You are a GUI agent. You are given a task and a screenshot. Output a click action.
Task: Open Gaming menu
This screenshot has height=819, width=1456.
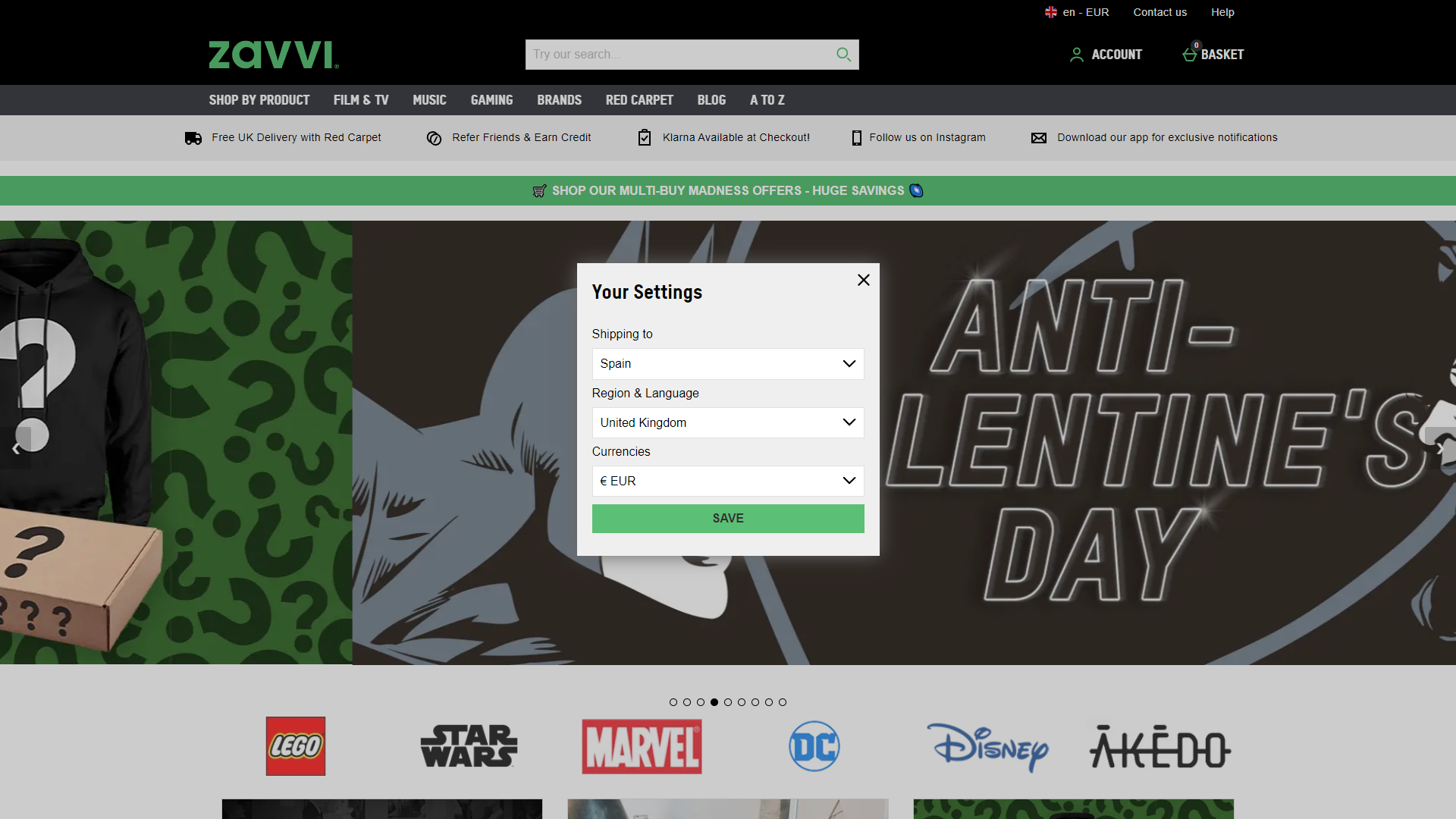tap(491, 100)
